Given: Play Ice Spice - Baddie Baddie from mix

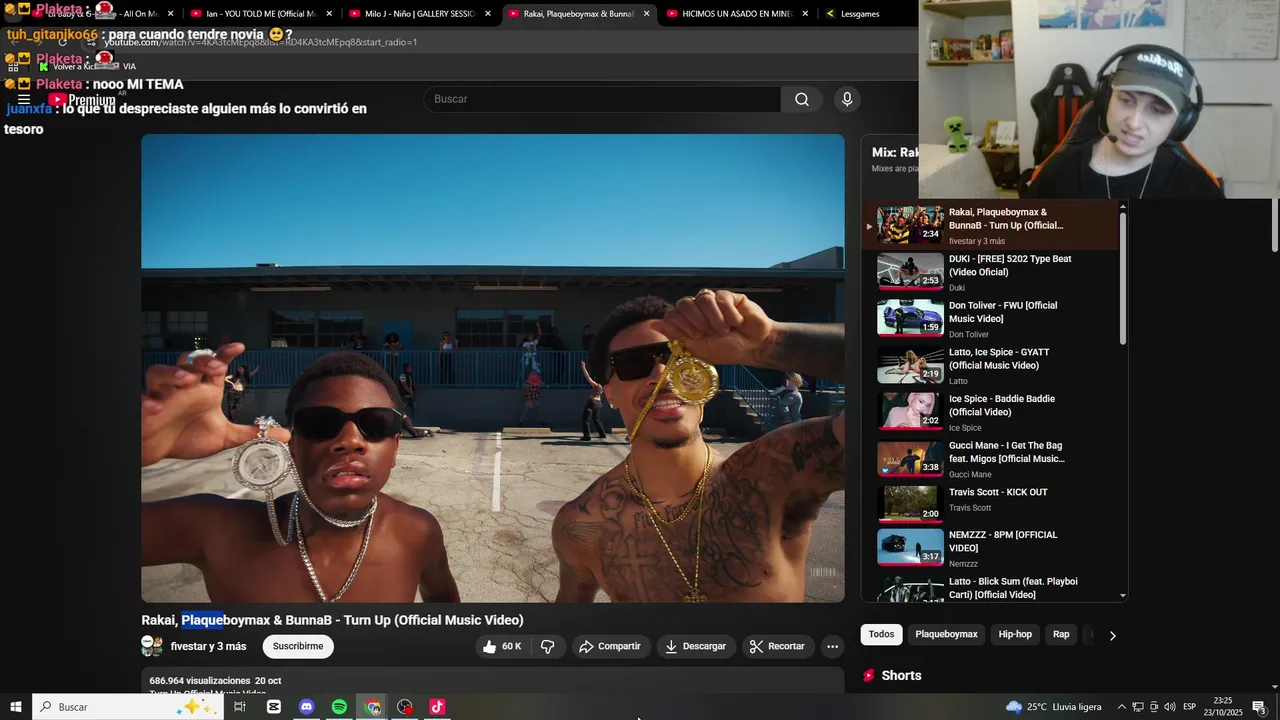Looking at the screenshot, I should [990, 412].
